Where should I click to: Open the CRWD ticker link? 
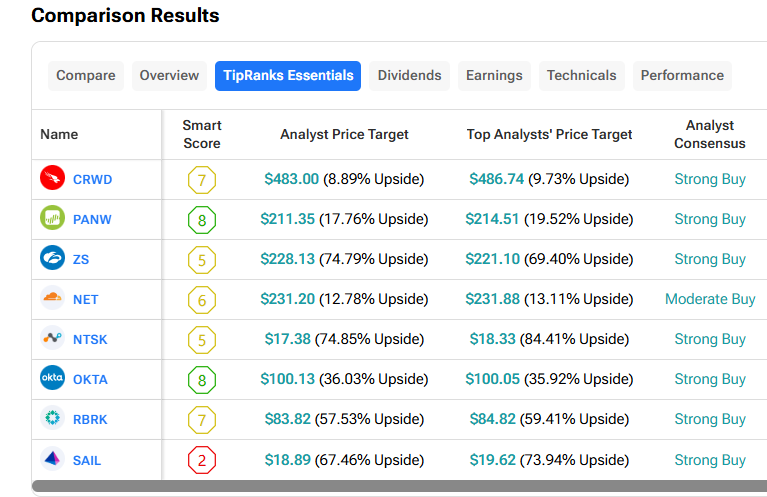coord(92,180)
